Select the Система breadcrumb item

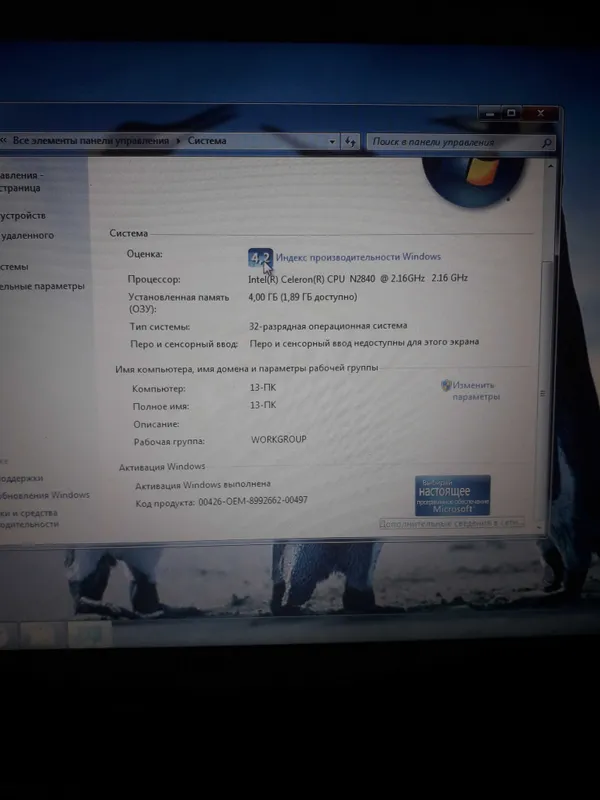(x=207, y=141)
